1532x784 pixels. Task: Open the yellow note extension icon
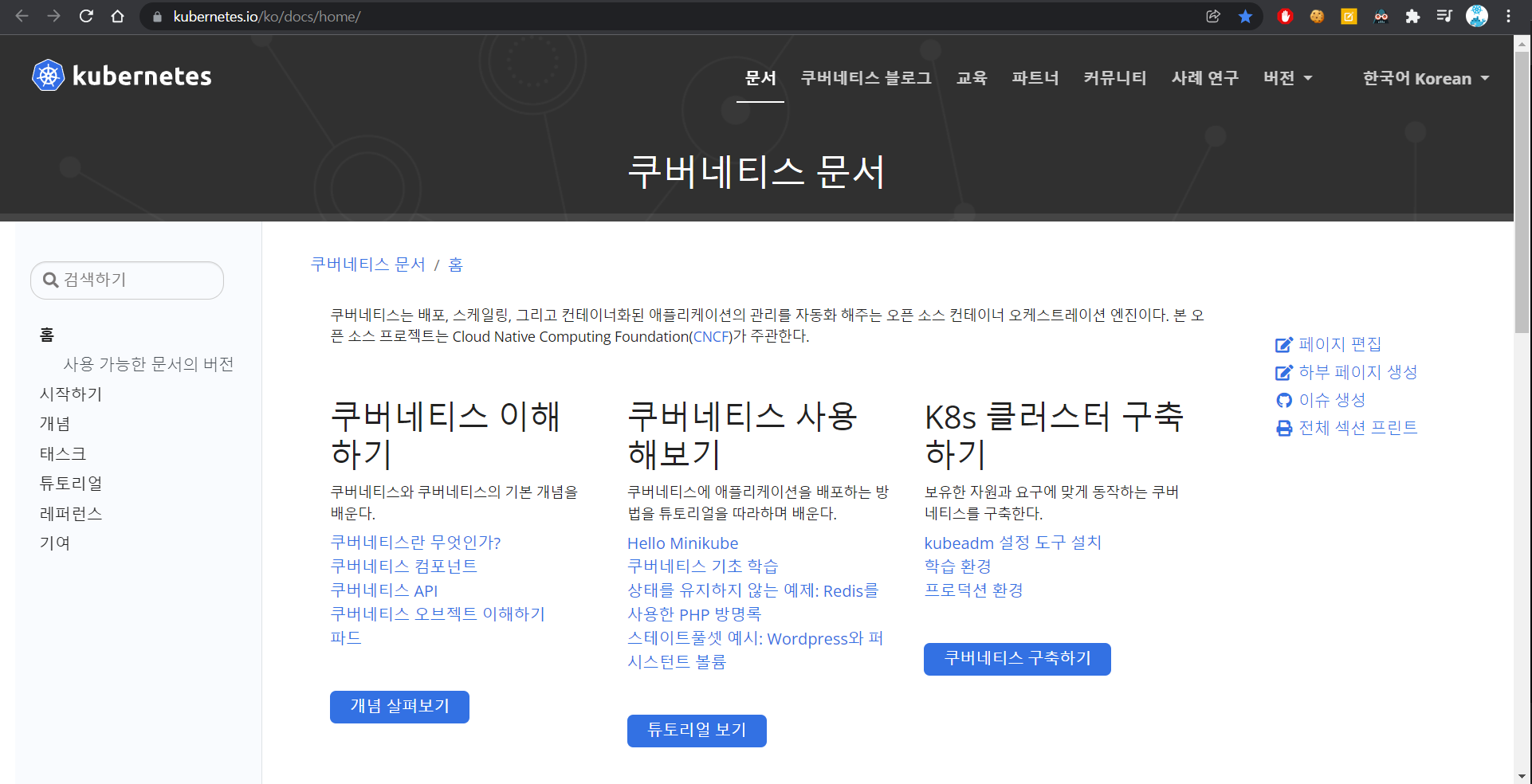[x=1349, y=16]
